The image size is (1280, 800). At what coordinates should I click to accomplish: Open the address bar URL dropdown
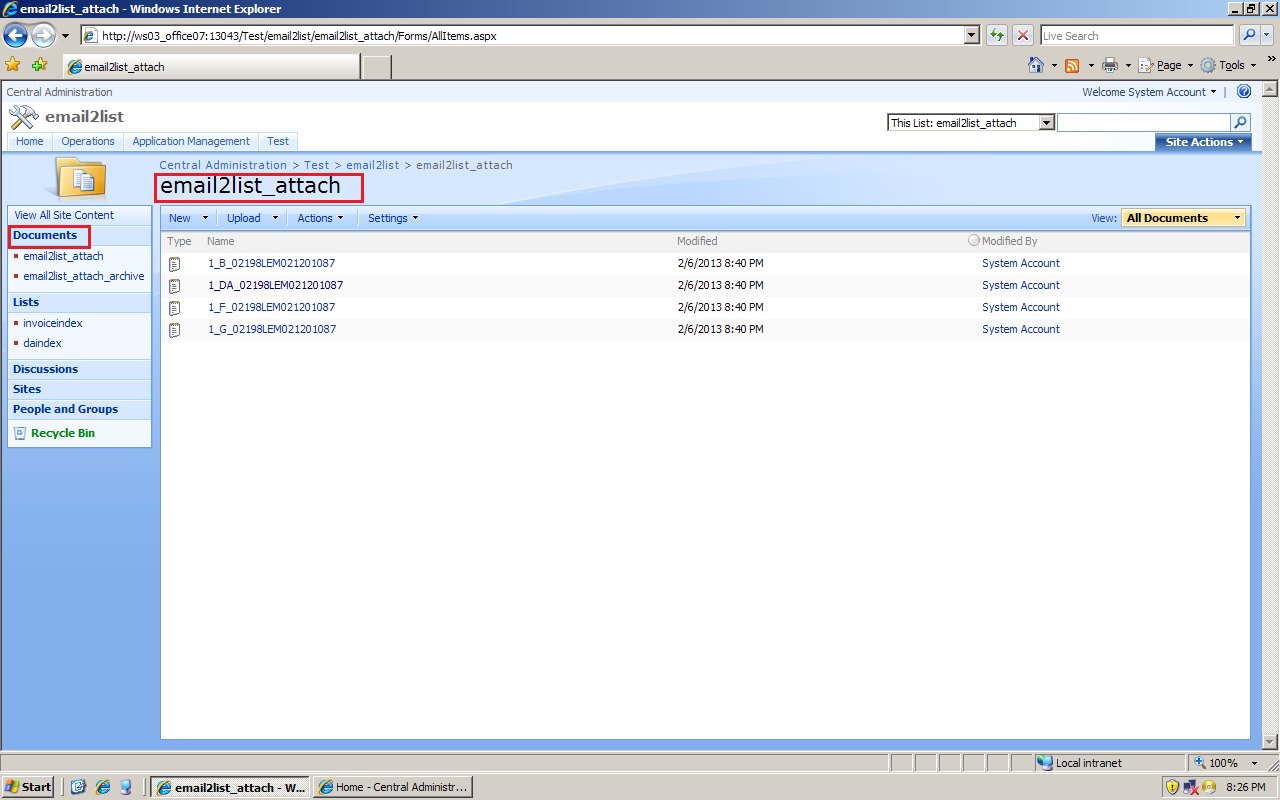pos(971,35)
